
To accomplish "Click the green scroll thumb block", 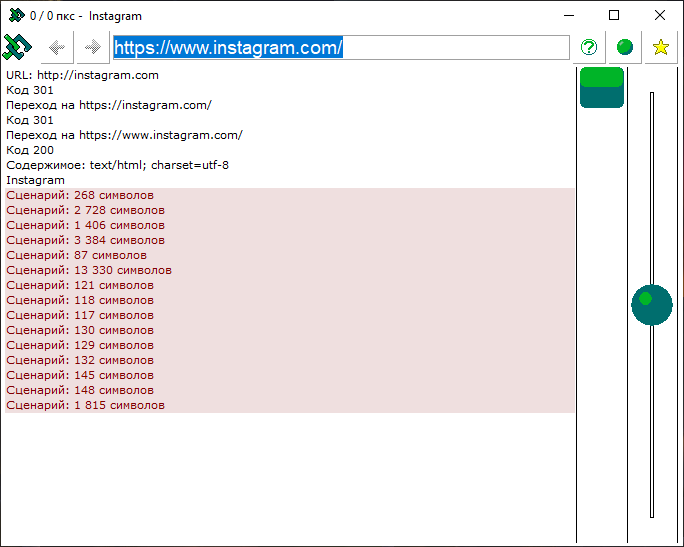I will [x=602, y=87].
